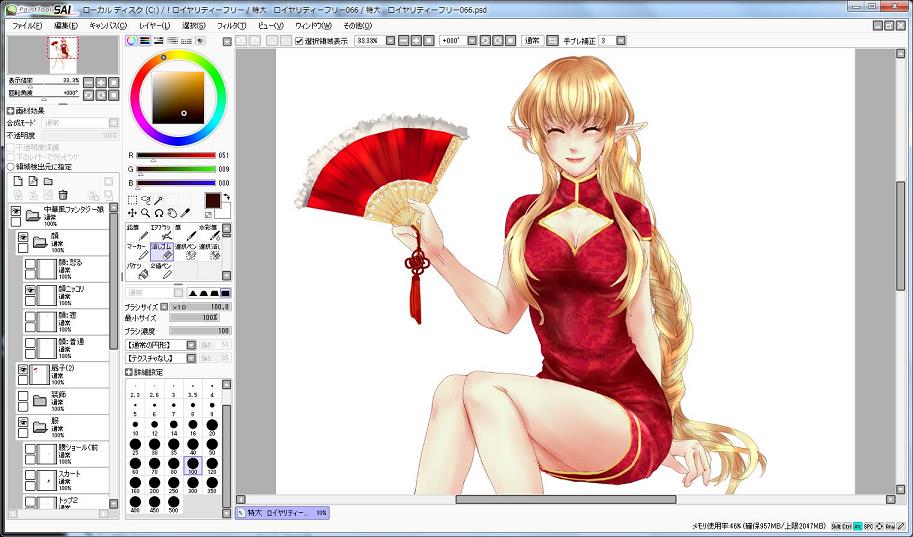Select brush size 100 in the size list
913x537 pixels.
click(x=192, y=465)
